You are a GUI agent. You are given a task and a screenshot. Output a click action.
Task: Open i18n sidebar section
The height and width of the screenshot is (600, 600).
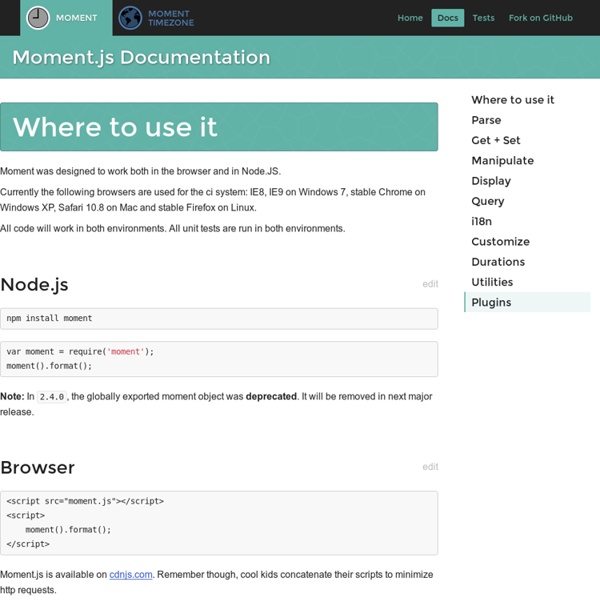click(x=481, y=222)
